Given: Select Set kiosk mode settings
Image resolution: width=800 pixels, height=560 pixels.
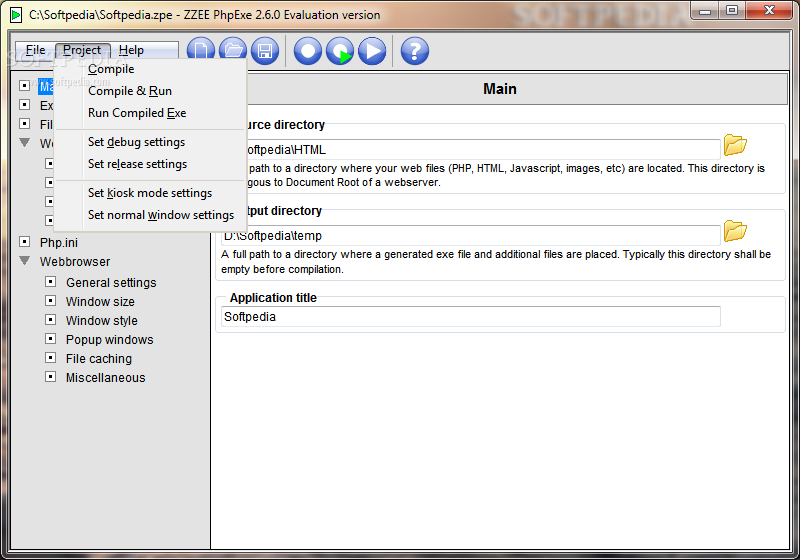Looking at the screenshot, I should coord(150,193).
